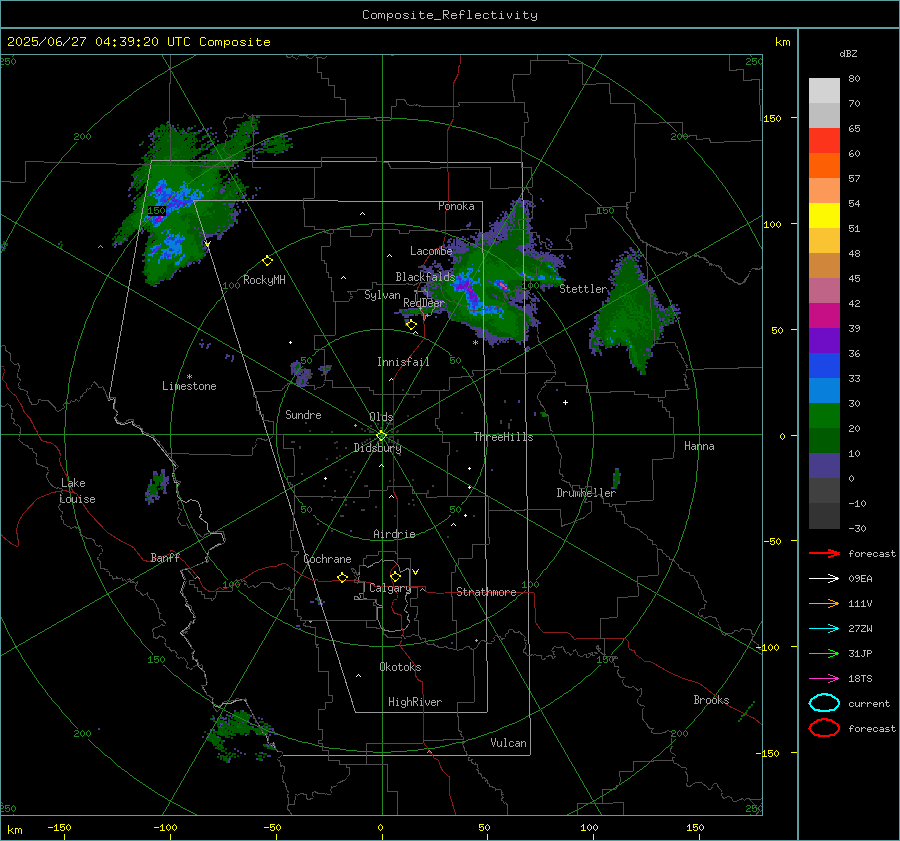Click the Didsbury city label

pos(377,448)
